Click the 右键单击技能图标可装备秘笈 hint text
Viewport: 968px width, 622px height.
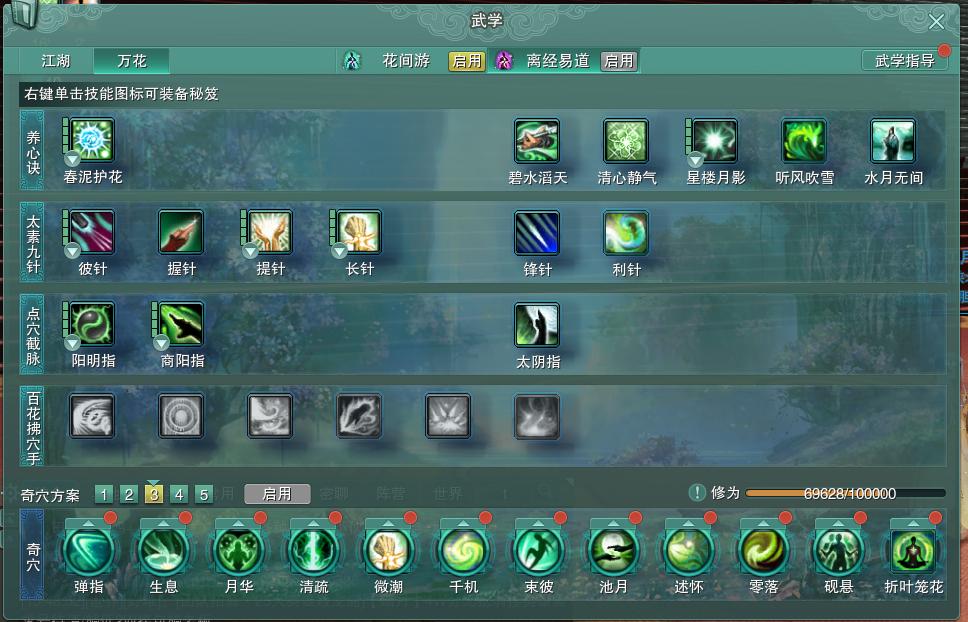point(122,94)
